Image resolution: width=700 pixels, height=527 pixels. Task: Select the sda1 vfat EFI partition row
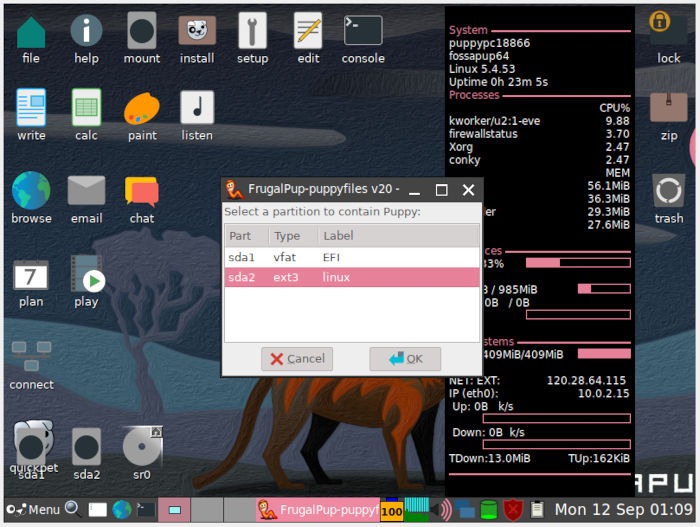click(x=352, y=257)
